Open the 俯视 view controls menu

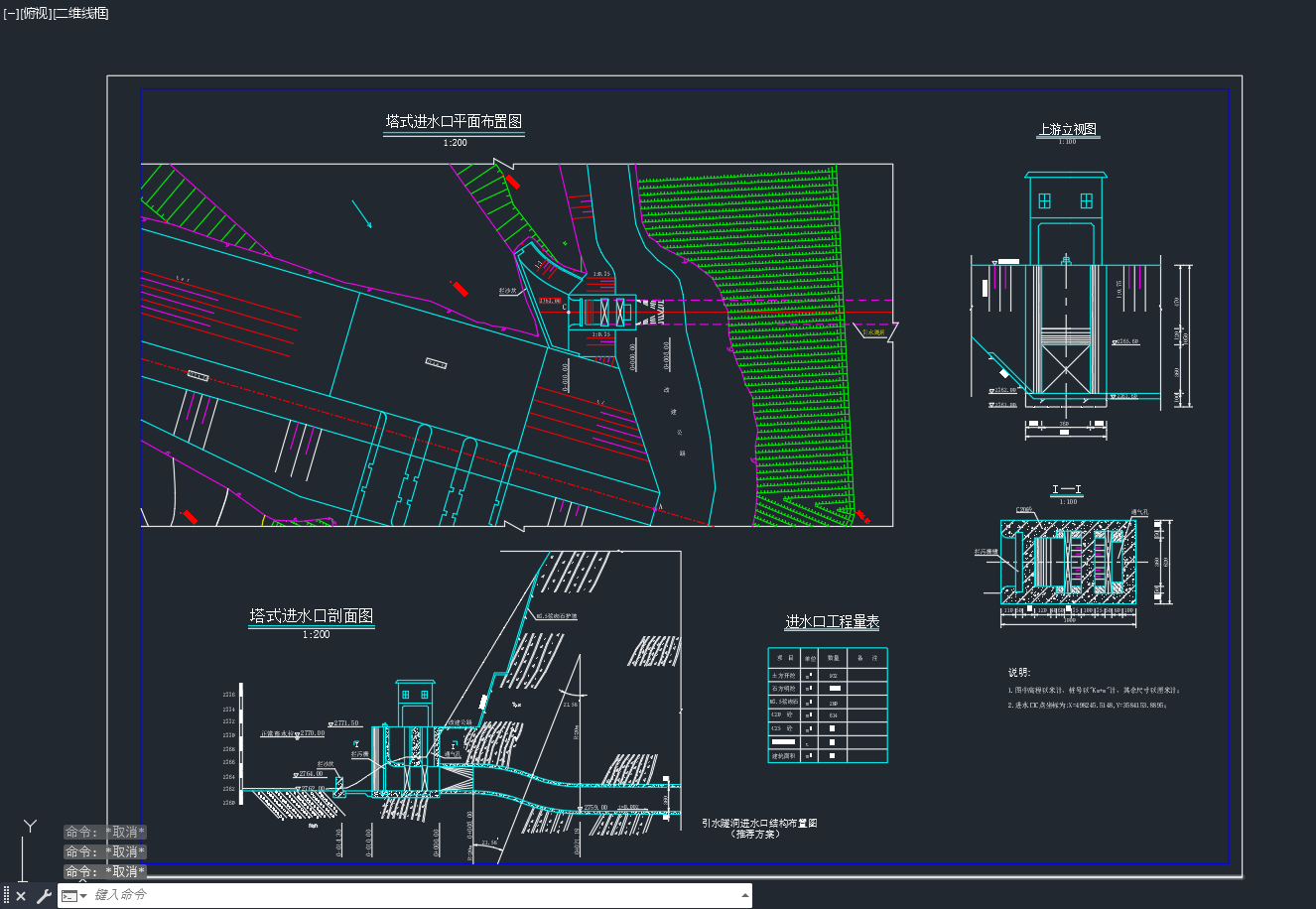[x=35, y=13]
